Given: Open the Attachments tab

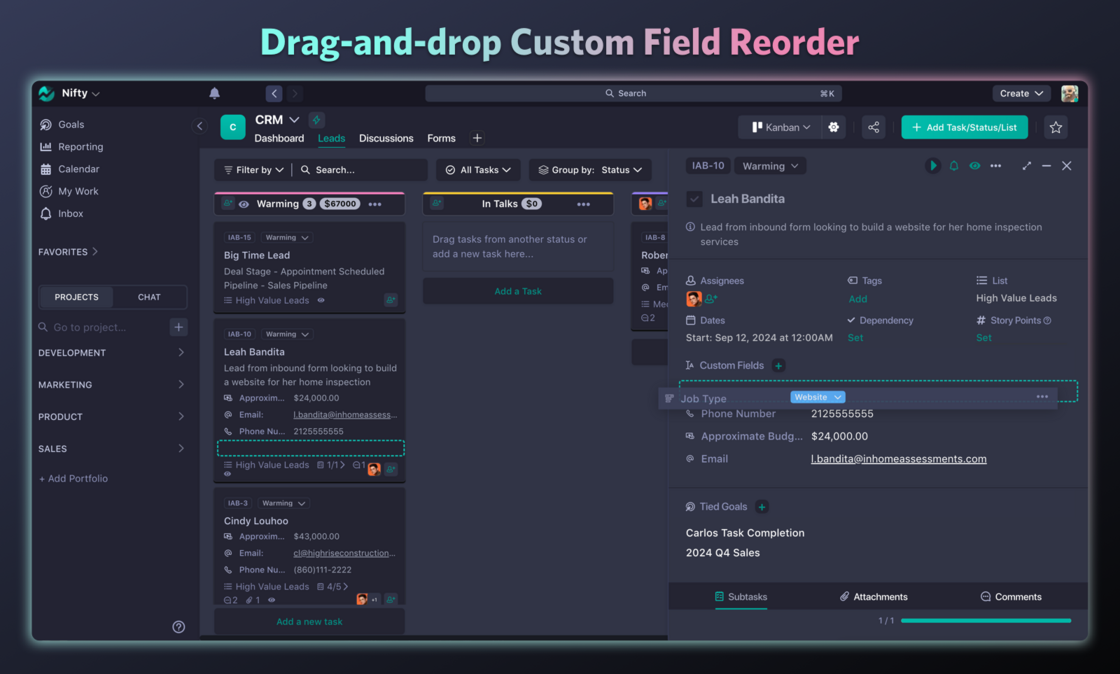Looking at the screenshot, I should point(873,597).
